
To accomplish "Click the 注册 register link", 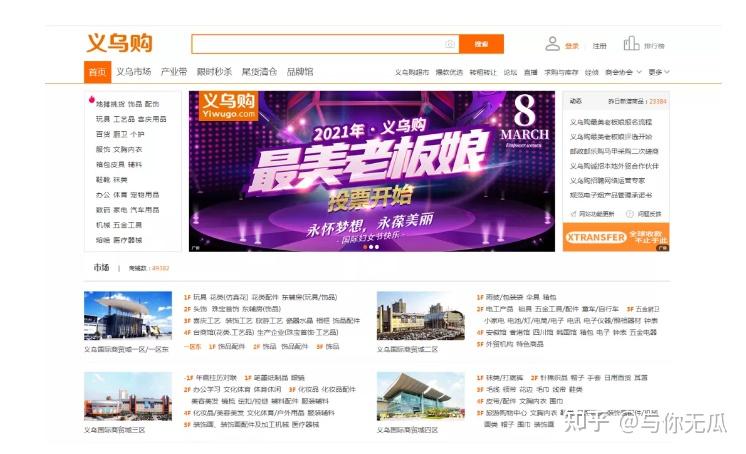I will tap(599, 46).
